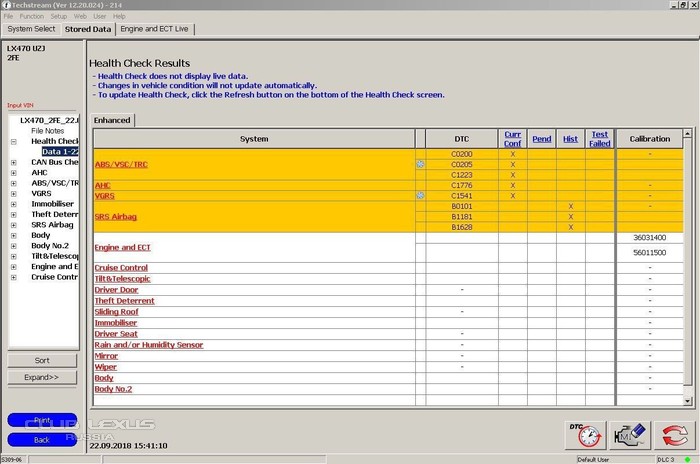Open the Driver Door link
The width and height of the screenshot is (700, 464).
point(116,290)
